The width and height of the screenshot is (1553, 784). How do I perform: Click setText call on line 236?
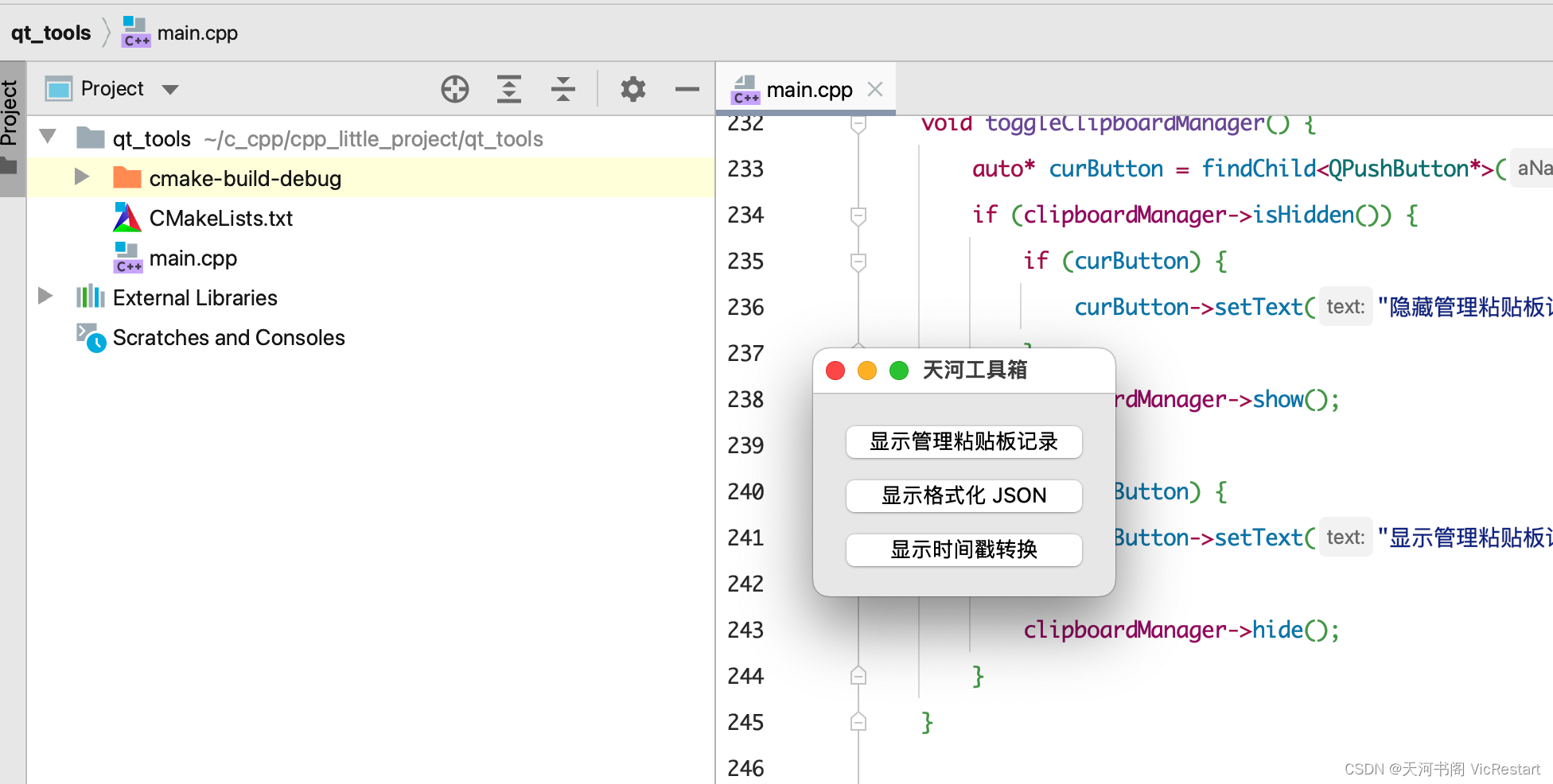point(1259,307)
